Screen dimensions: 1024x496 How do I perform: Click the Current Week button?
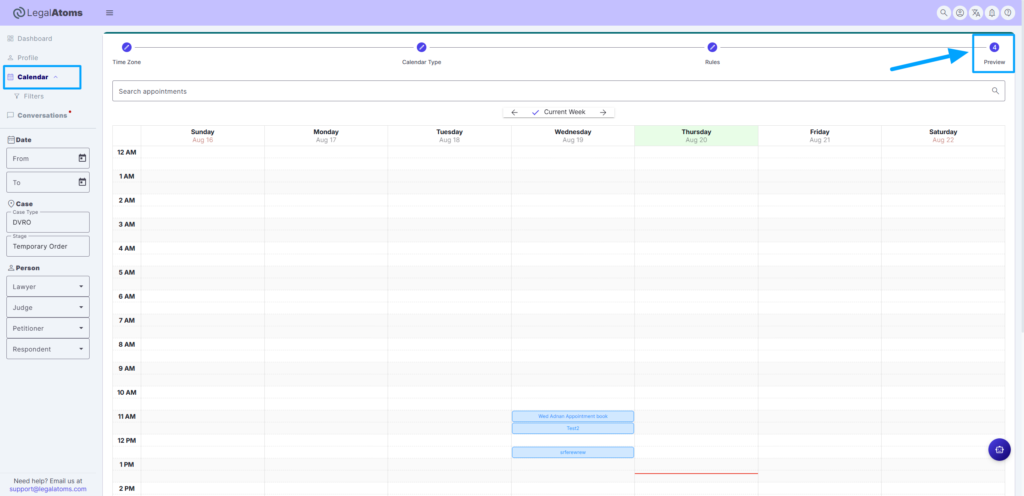click(558, 112)
